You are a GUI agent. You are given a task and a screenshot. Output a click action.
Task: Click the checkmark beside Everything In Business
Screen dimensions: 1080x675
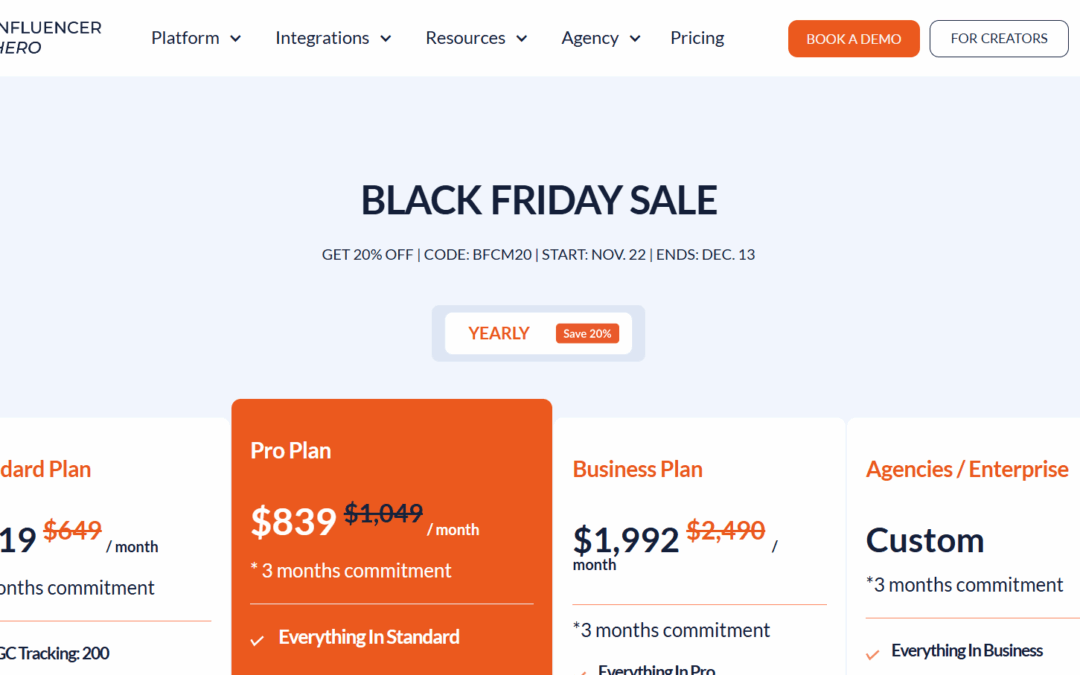click(x=872, y=653)
